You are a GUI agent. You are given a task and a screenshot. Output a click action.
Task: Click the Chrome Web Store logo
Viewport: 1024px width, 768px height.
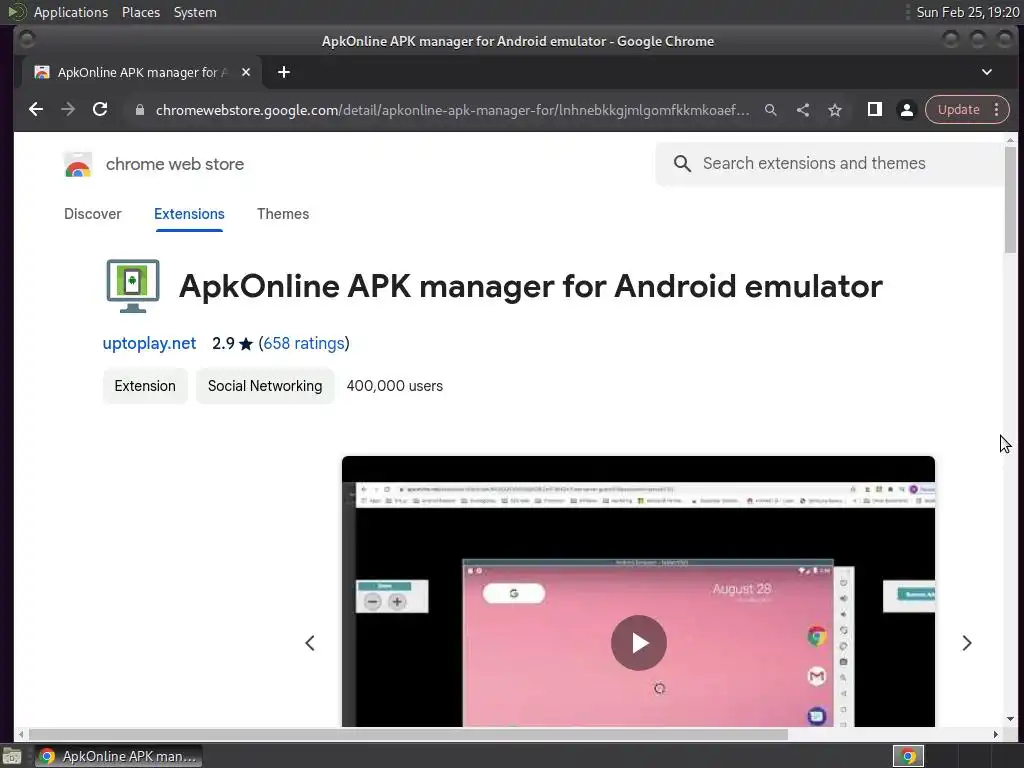[x=78, y=164]
